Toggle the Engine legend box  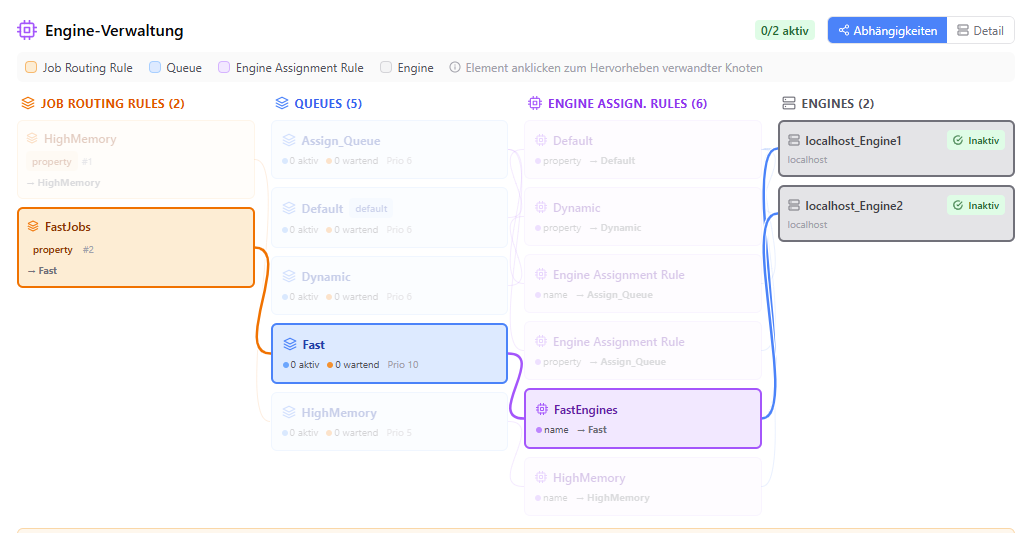[386, 67]
